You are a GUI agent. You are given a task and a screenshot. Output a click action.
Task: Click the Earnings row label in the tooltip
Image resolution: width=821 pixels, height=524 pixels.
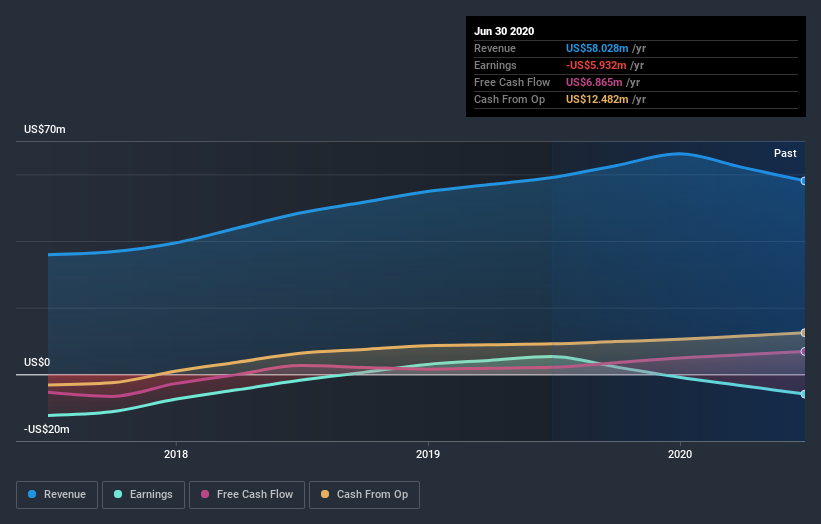[x=495, y=65]
